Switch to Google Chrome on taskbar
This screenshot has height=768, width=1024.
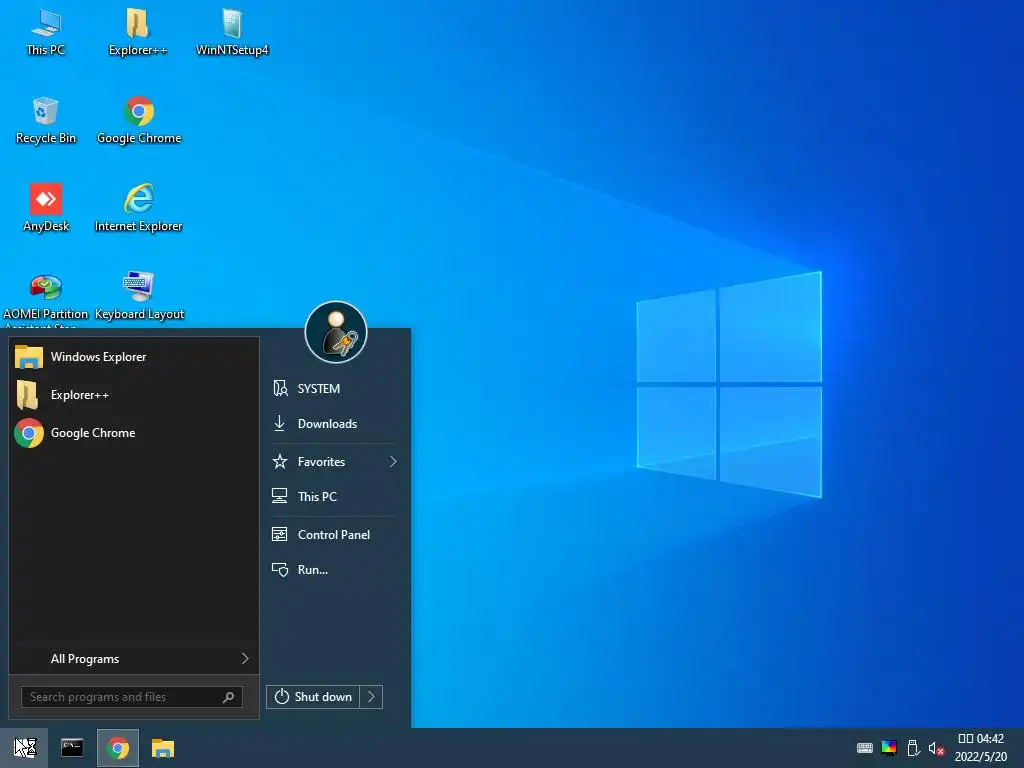118,748
